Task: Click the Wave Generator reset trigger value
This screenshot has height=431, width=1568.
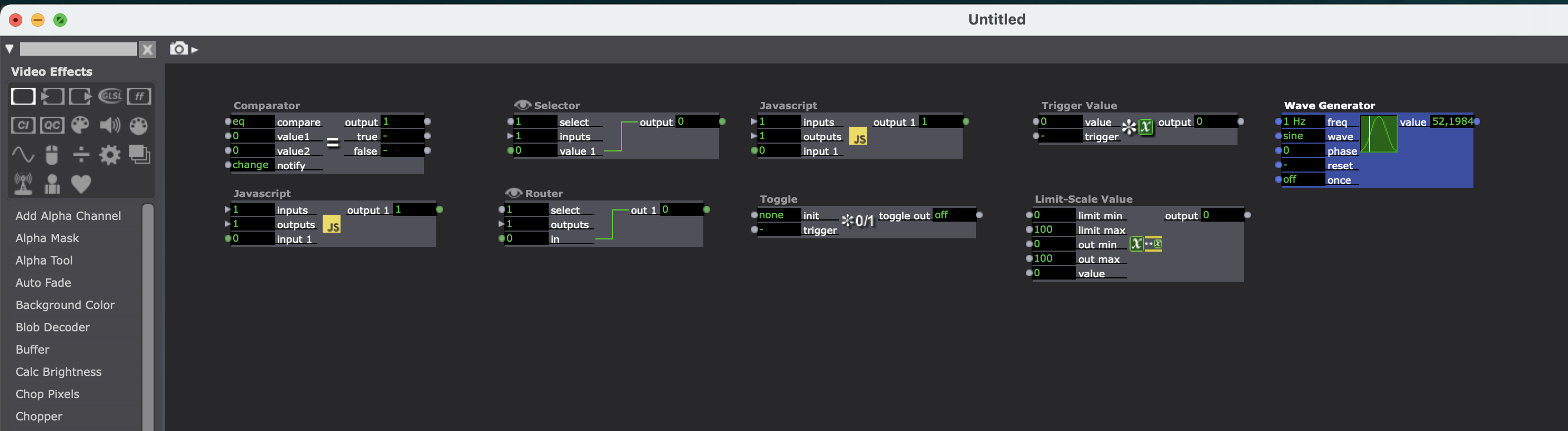Action: 1304,165
